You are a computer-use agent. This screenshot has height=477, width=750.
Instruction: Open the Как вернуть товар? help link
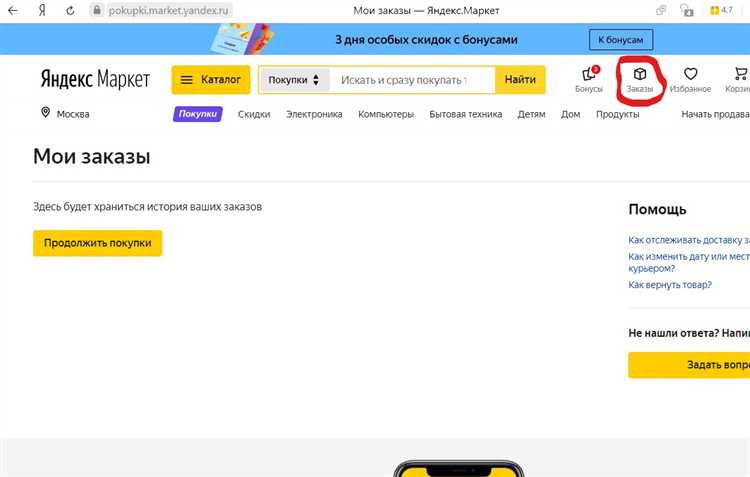670,285
